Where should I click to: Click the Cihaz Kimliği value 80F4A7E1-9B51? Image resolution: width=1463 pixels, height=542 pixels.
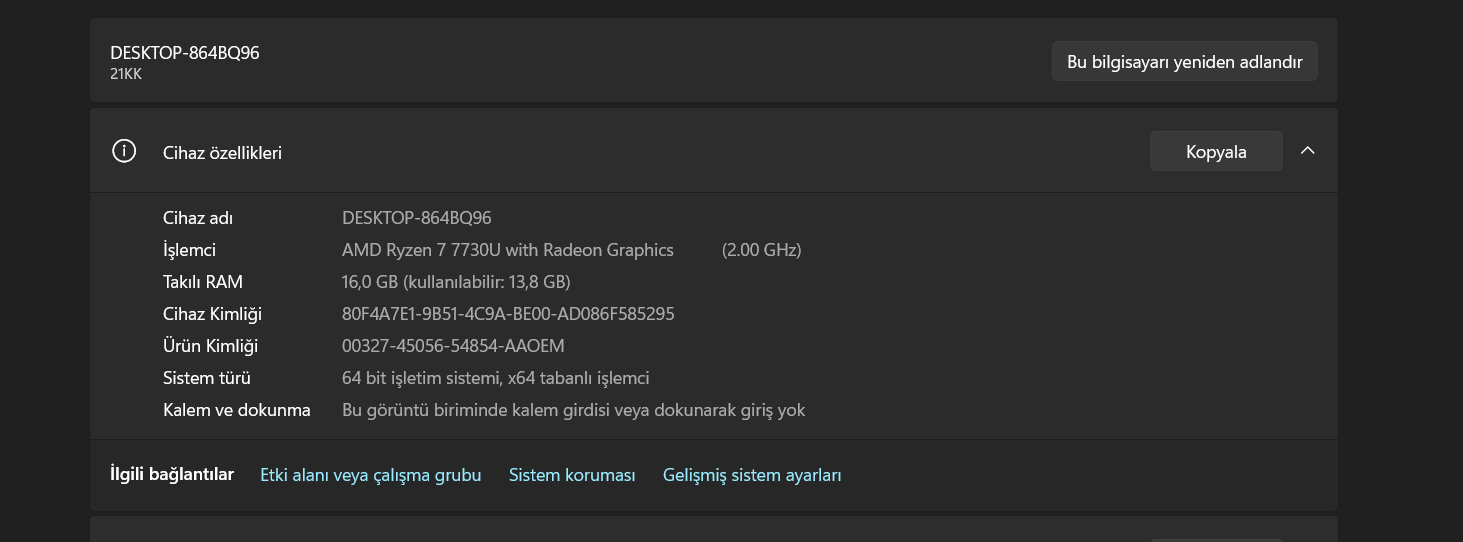(x=508, y=314)
